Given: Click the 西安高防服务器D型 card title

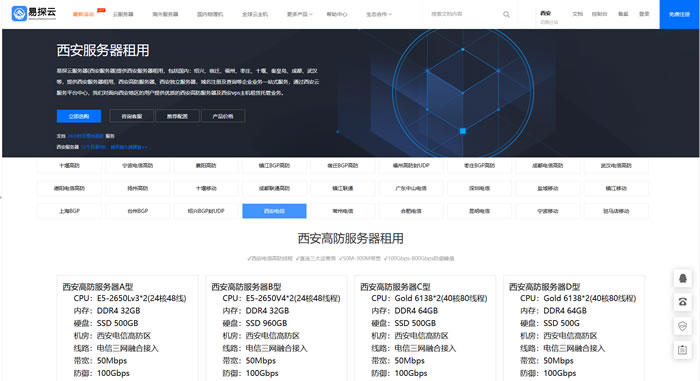Looking at the screenshot, I should pos(545,287).
